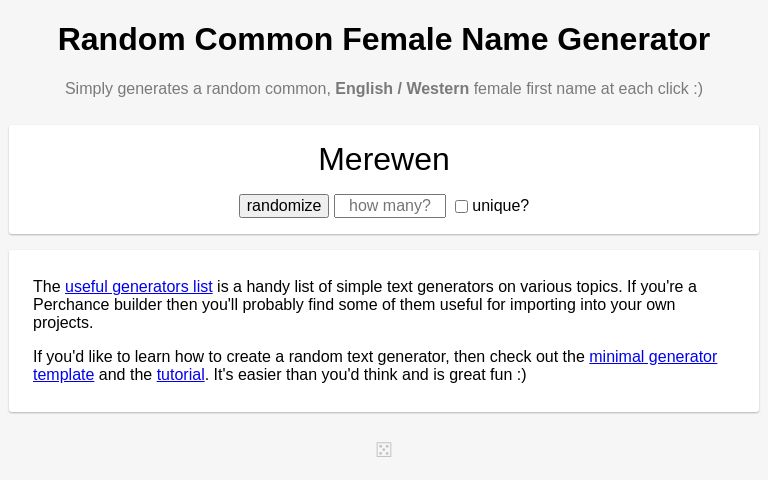Click the phrase "and the" between the two links
This screenshot has width=768, height=480.
(x=125, y=375)
